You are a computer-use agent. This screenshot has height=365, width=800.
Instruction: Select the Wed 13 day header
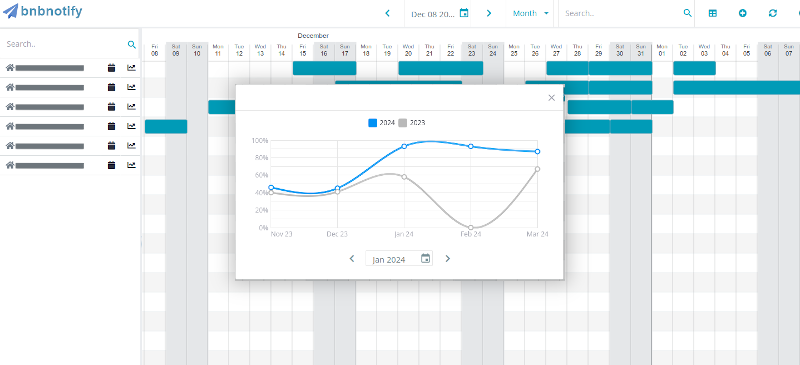260,50
